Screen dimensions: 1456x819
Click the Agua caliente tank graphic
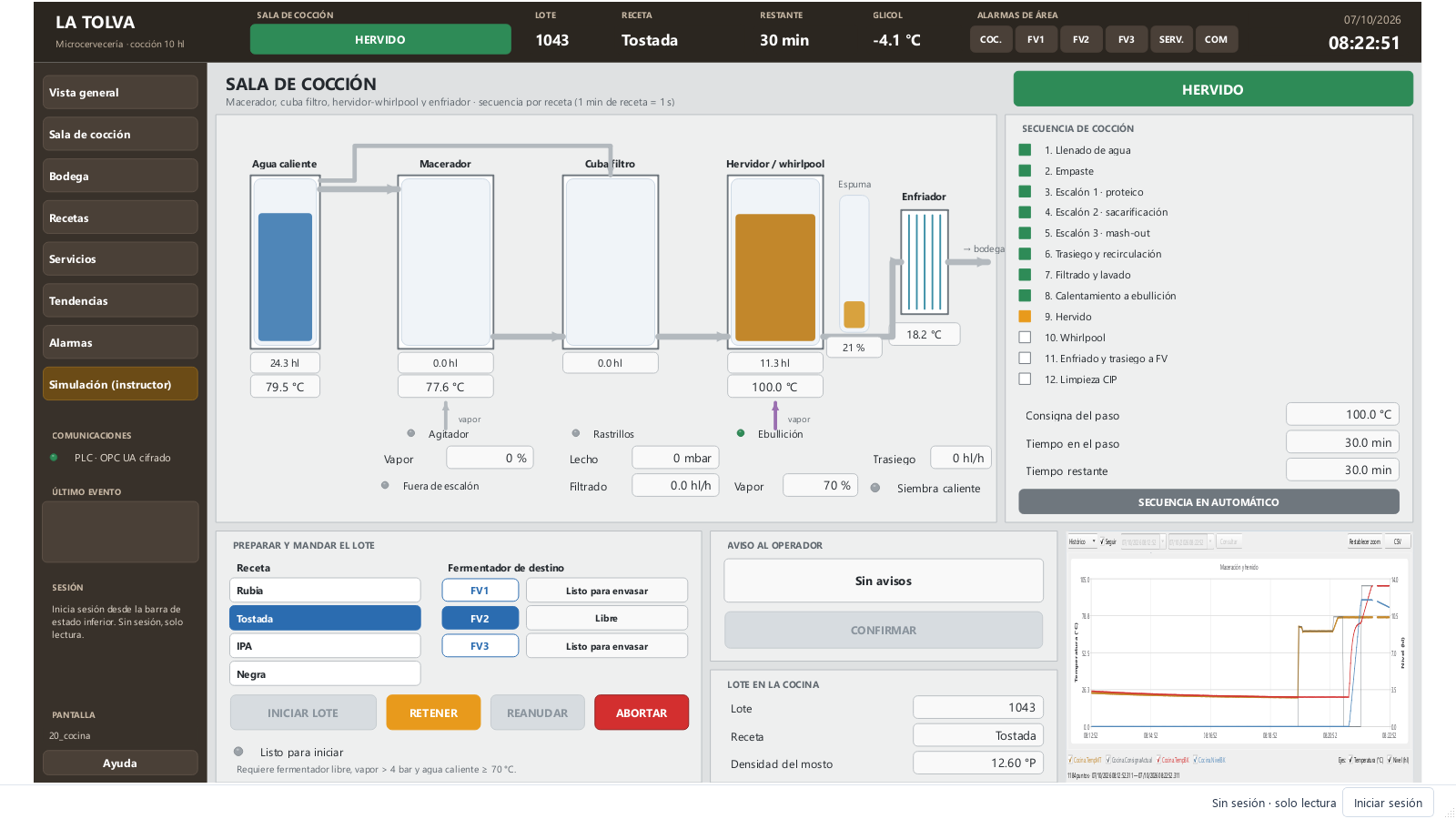tap(285, 262)
